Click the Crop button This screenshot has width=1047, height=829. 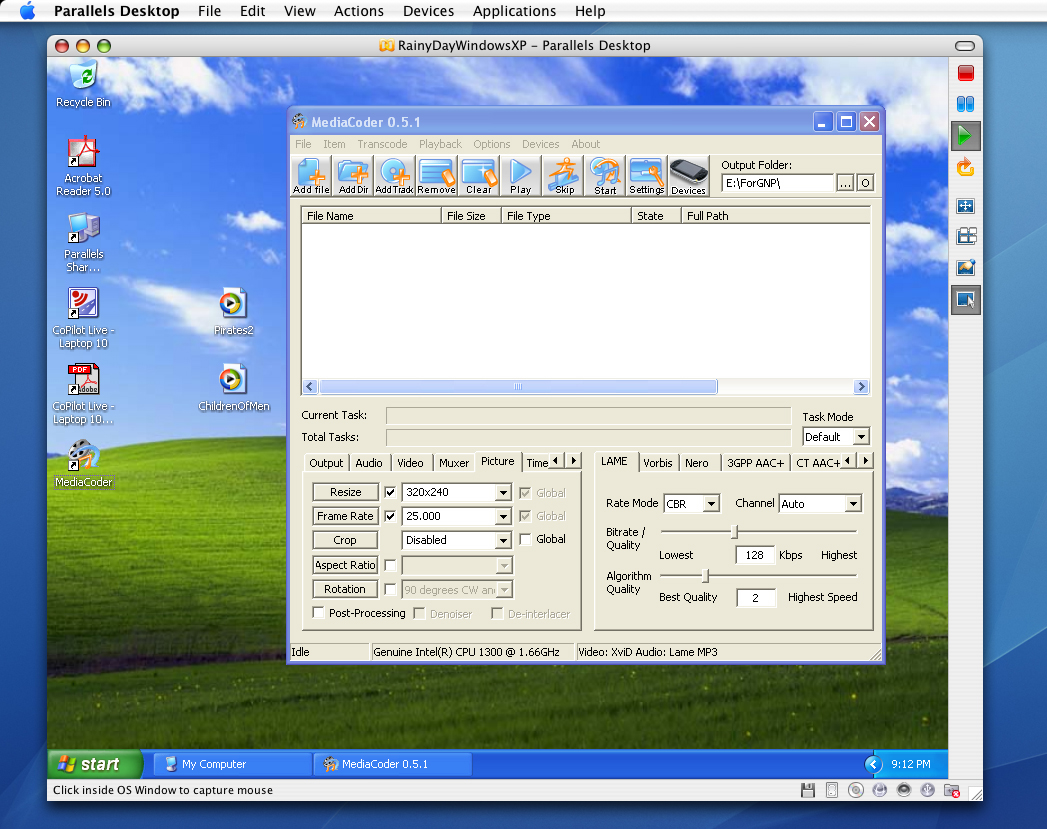345,540
